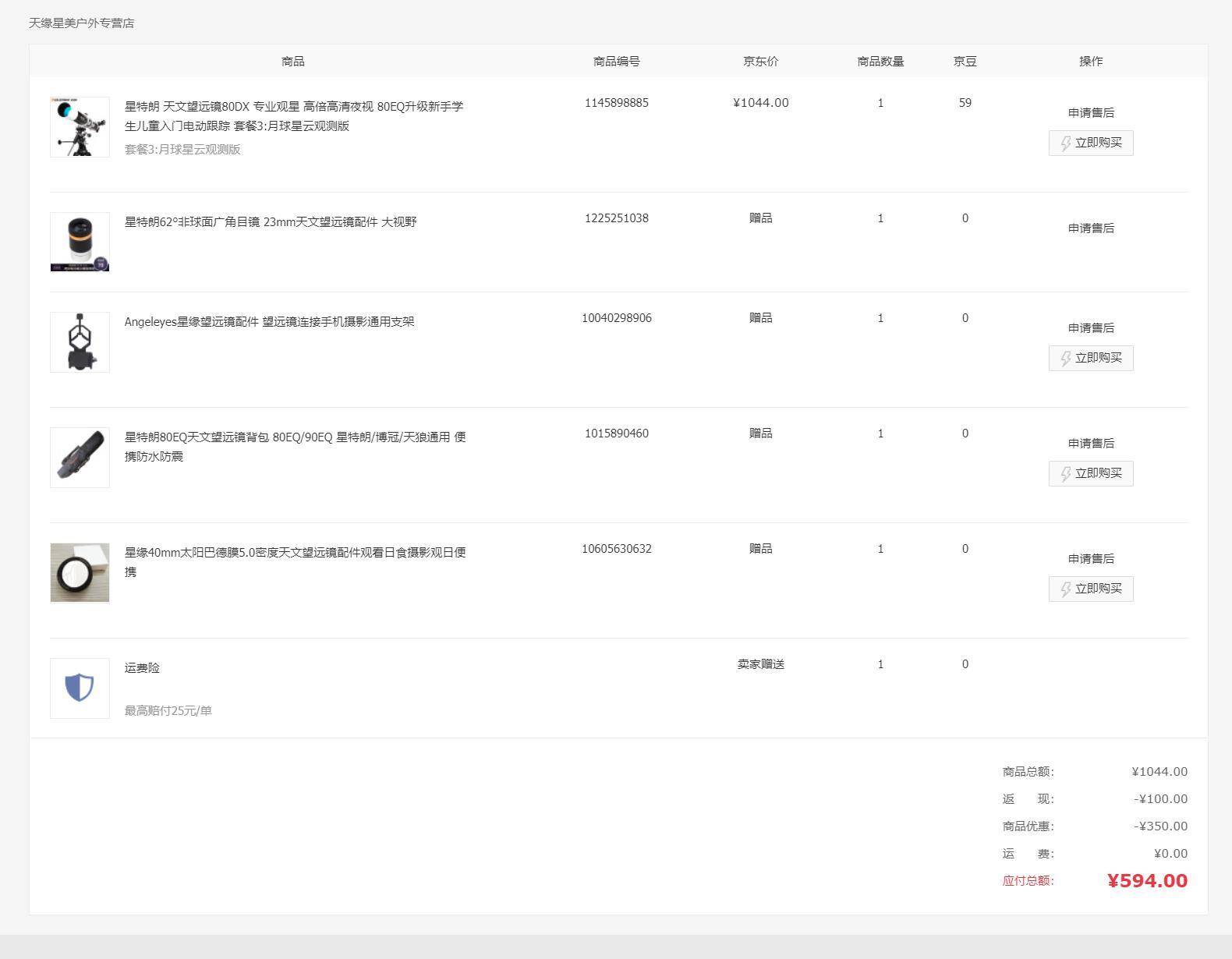Click 立即购买 for the Angeleyes phone mount

tap(1091, 358)
